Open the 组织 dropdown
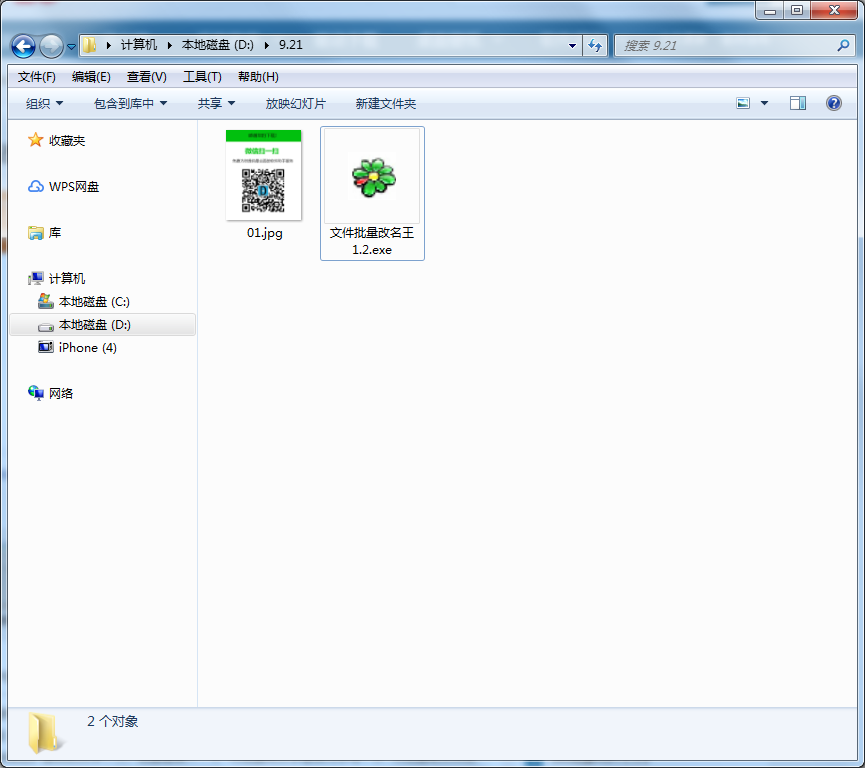This screenshot has height=768, width=865. tap(44, 104)
